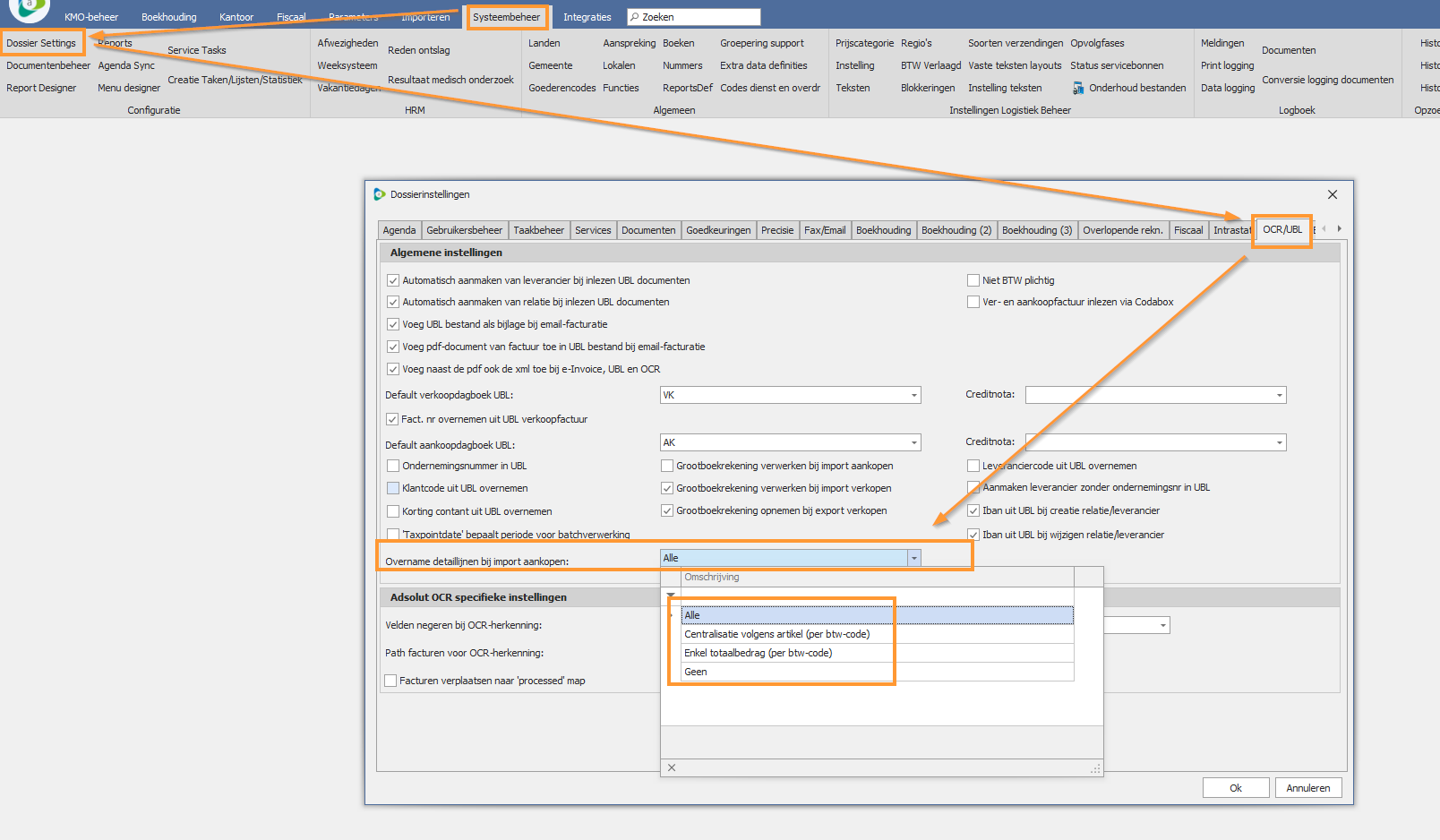
Task: Select 'Enkel totaalbedrag (per btw-code)' option
Action: tap(759, 653)
